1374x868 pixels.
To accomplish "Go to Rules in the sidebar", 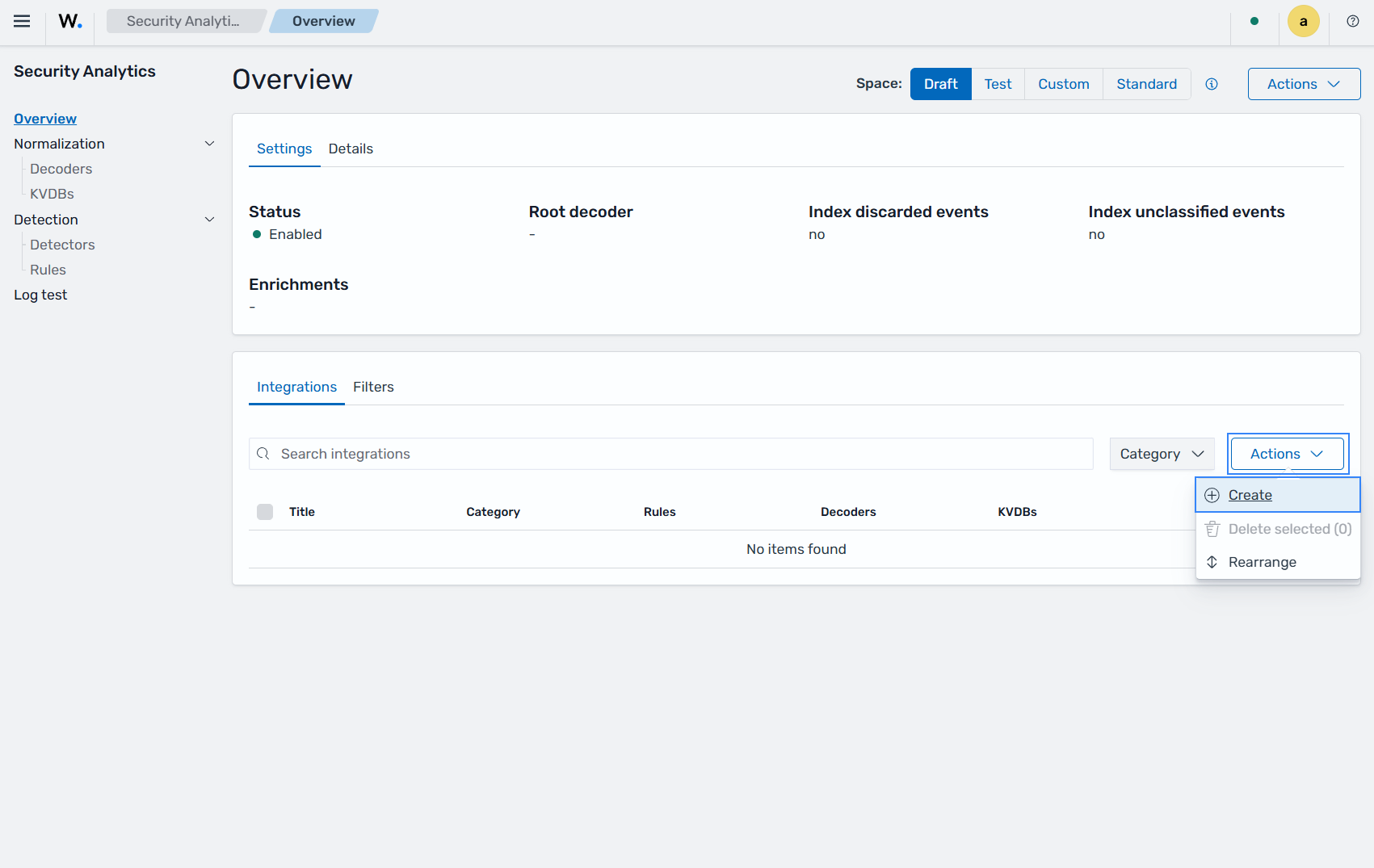I will coord(48,270).
